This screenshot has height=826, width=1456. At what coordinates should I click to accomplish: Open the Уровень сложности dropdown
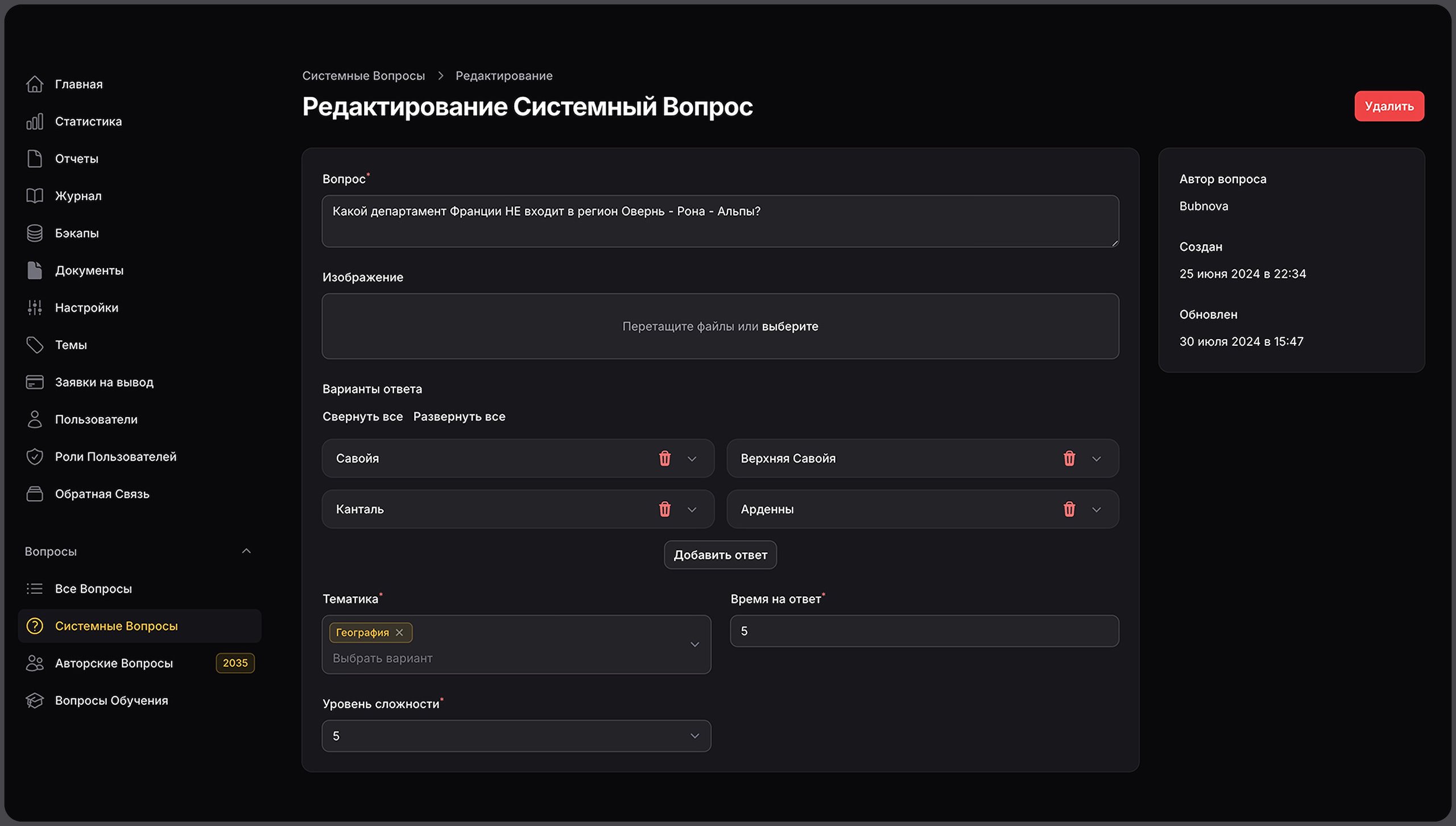pyautogui.click(x=516, y=736)
